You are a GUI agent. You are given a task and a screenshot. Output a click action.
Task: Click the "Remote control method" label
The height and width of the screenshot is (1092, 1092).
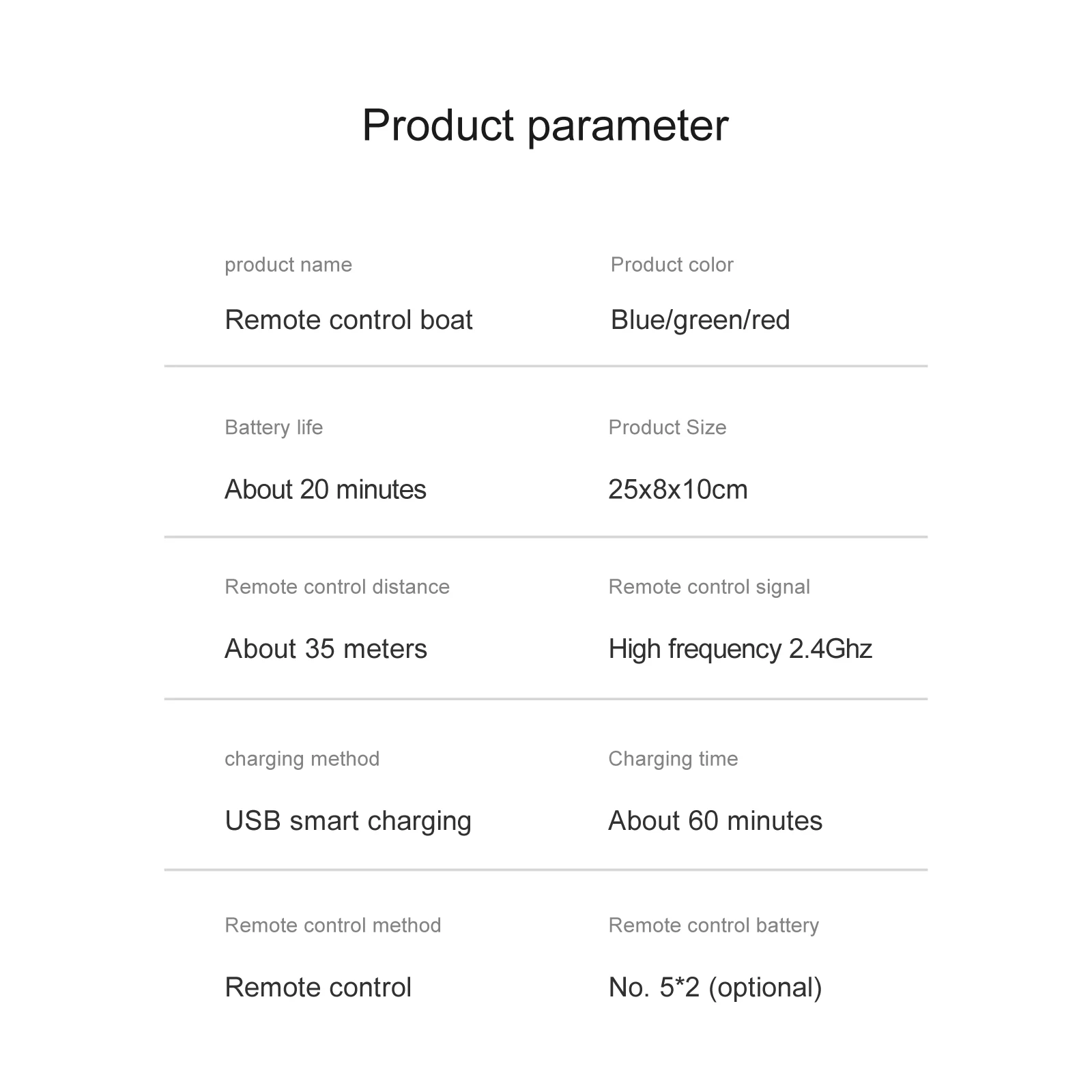[332, 925]
